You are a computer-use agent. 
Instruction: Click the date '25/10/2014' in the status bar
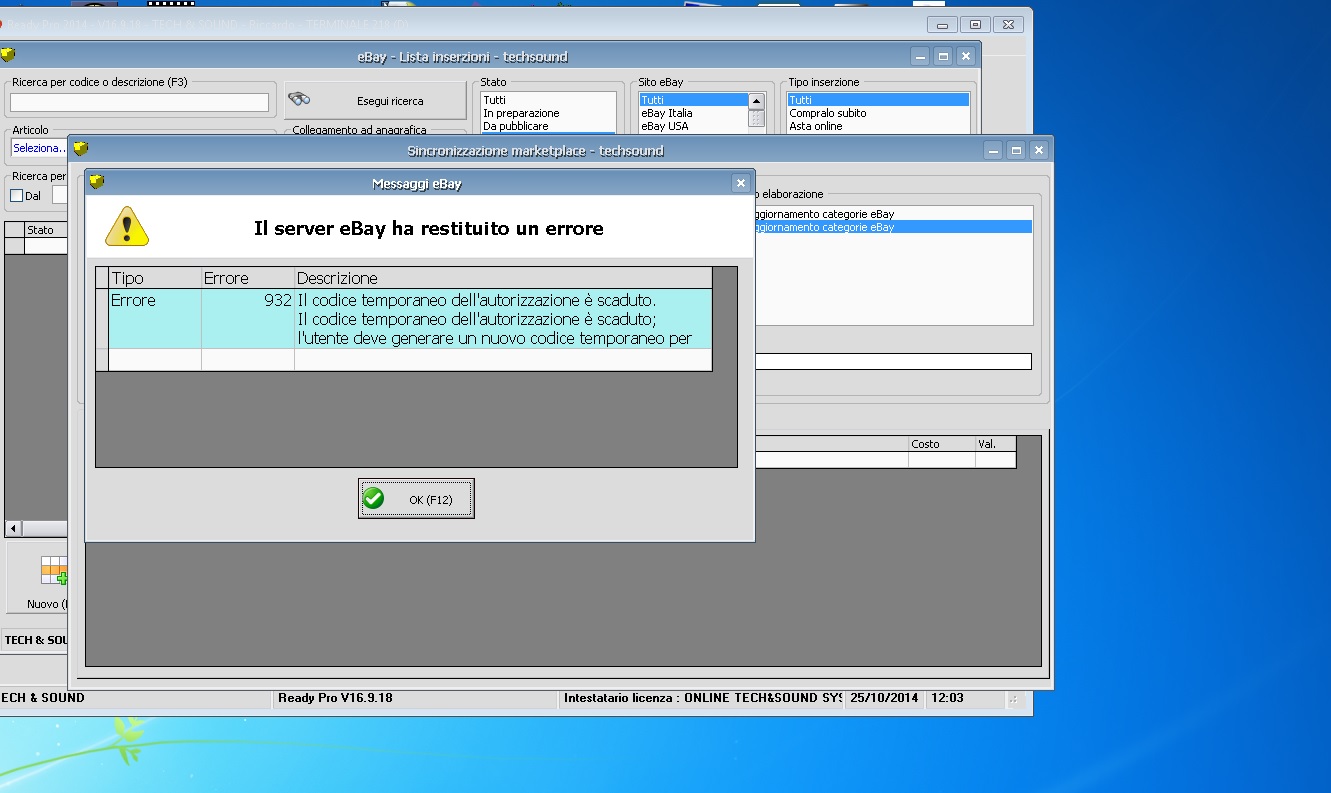(885, 698)
